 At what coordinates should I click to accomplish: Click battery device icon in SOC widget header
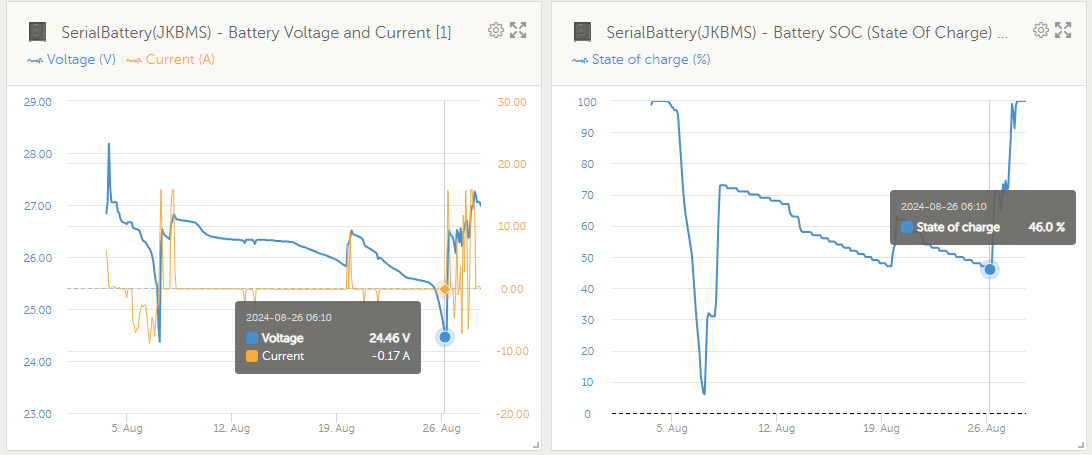(x=582, y=32)
